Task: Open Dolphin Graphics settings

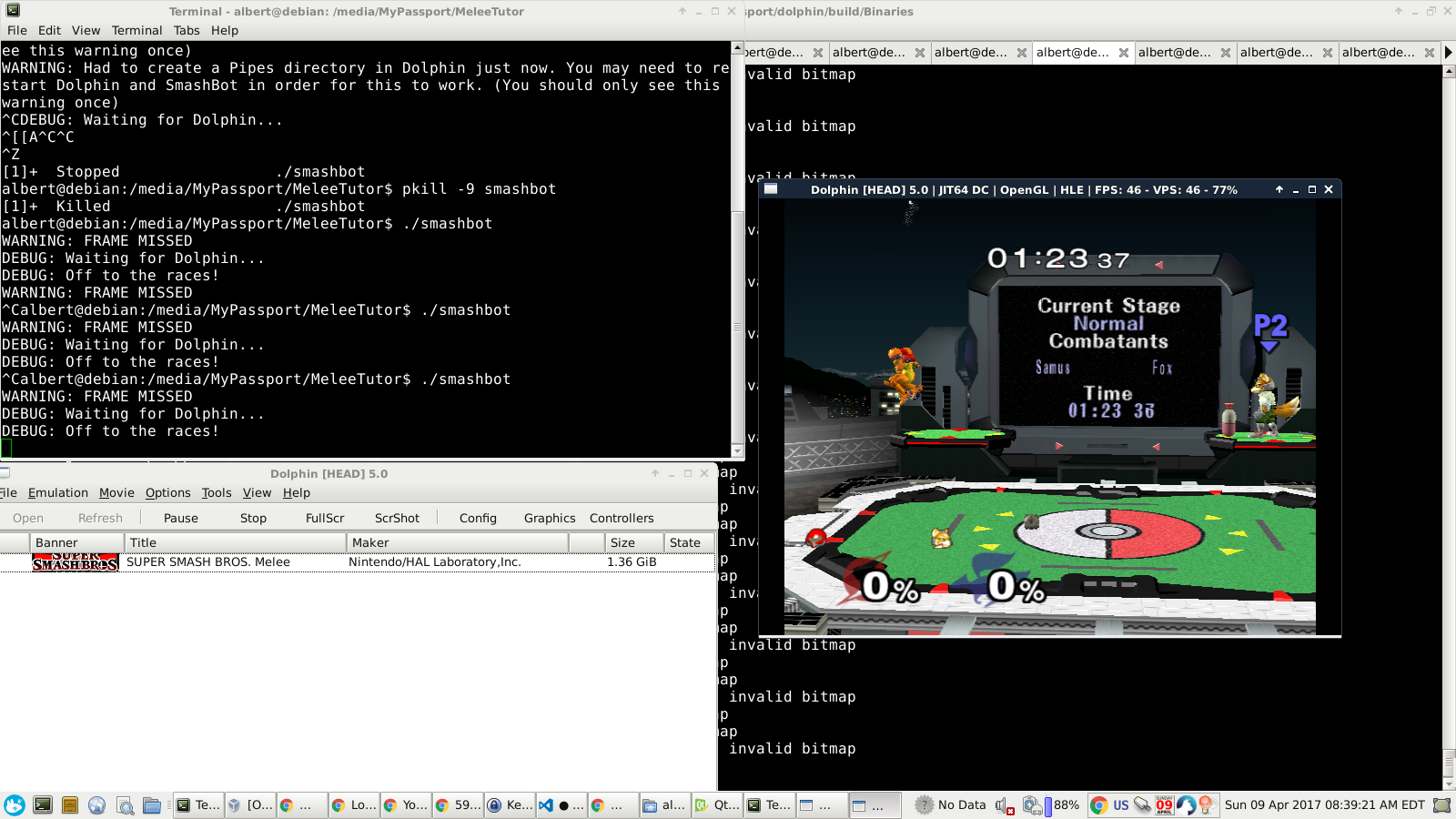Action: (x=550, y=518)
